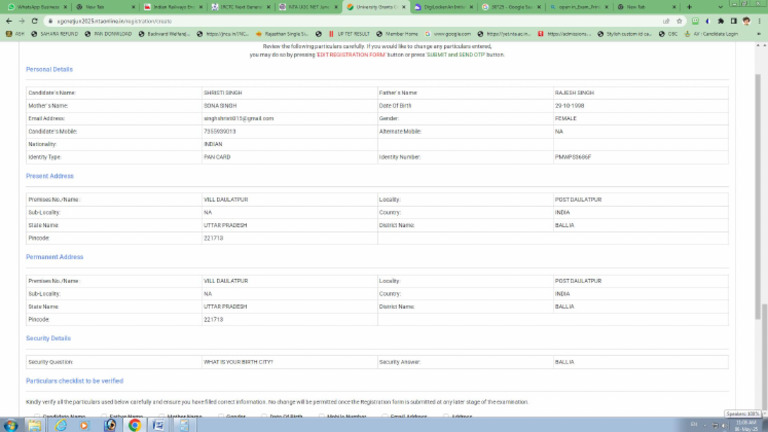Tick the Date Of Birth checkbox
This screenshot has height=432, width=768.
264,416
